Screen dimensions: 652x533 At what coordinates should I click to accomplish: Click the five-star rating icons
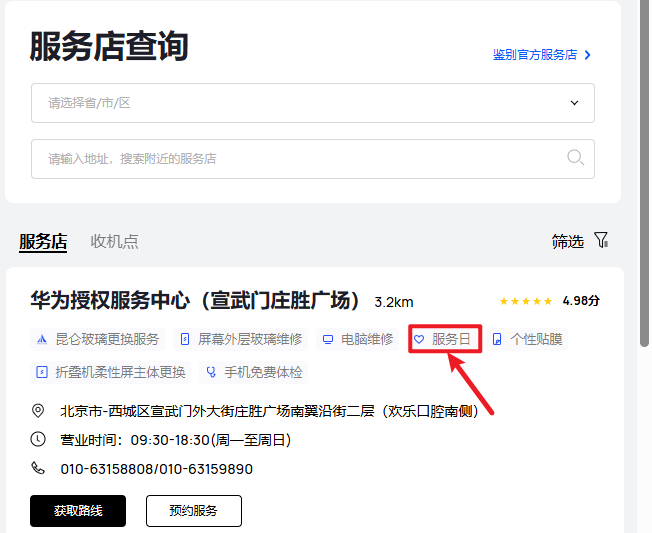tap(526, 301)
